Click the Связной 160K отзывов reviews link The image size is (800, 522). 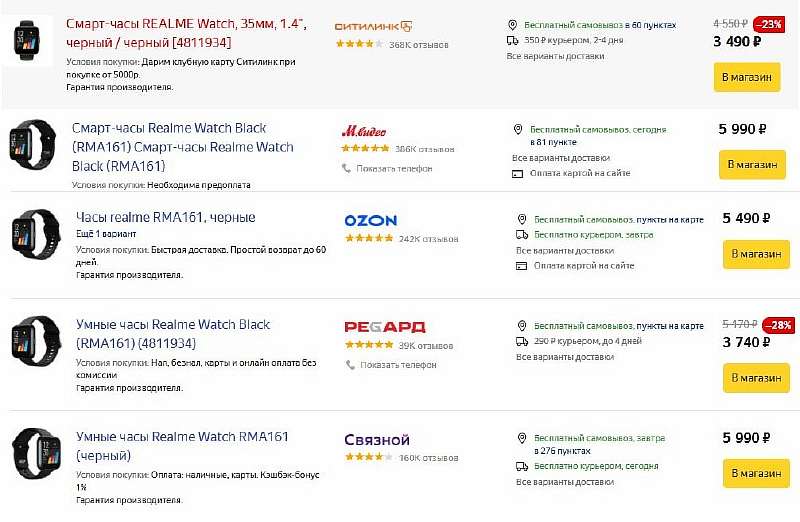[x=428, y=458]
